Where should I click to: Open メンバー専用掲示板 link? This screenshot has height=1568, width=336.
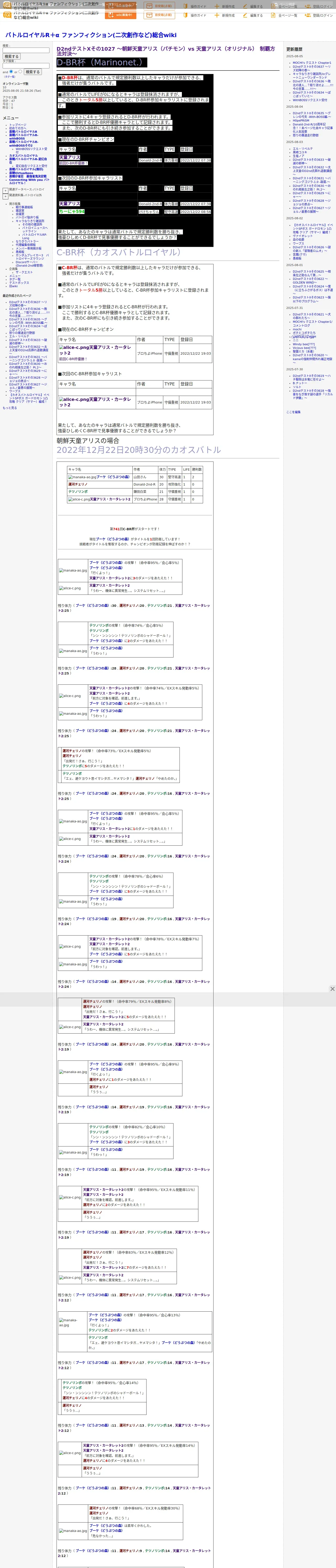pos(29,248)
